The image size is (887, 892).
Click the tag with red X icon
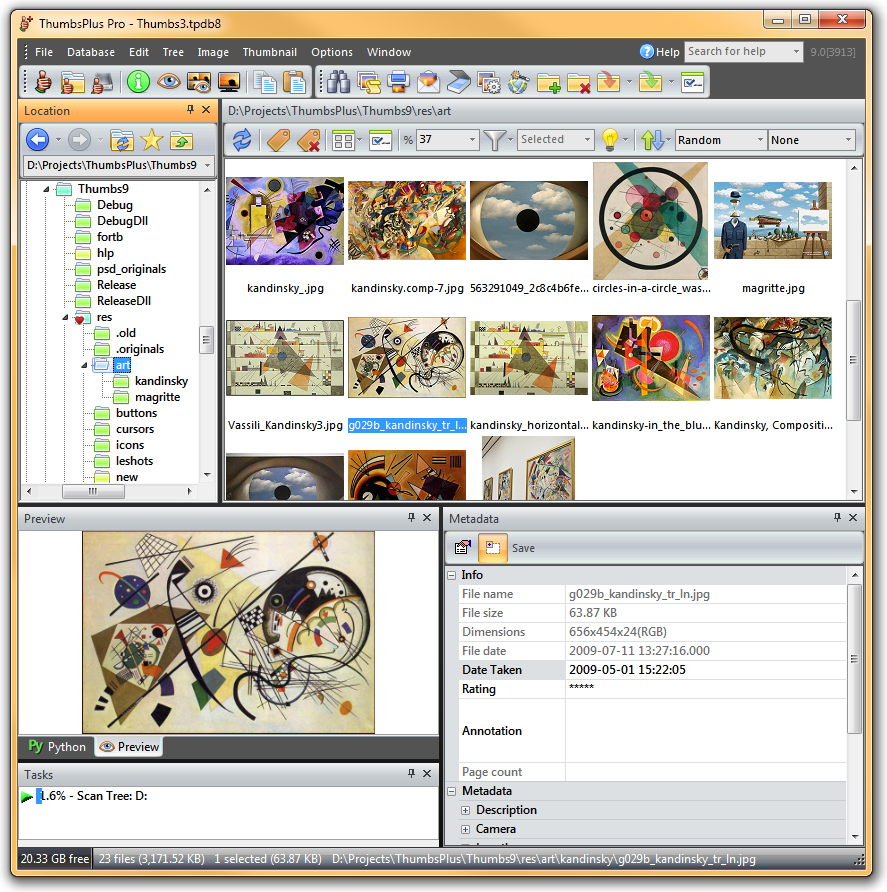(x=308, y=140)
